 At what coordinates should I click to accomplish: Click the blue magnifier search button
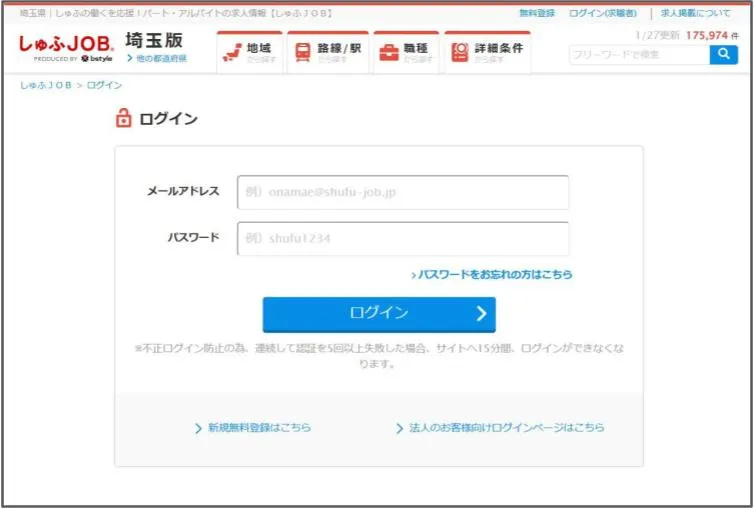click(x=724, y=54)
